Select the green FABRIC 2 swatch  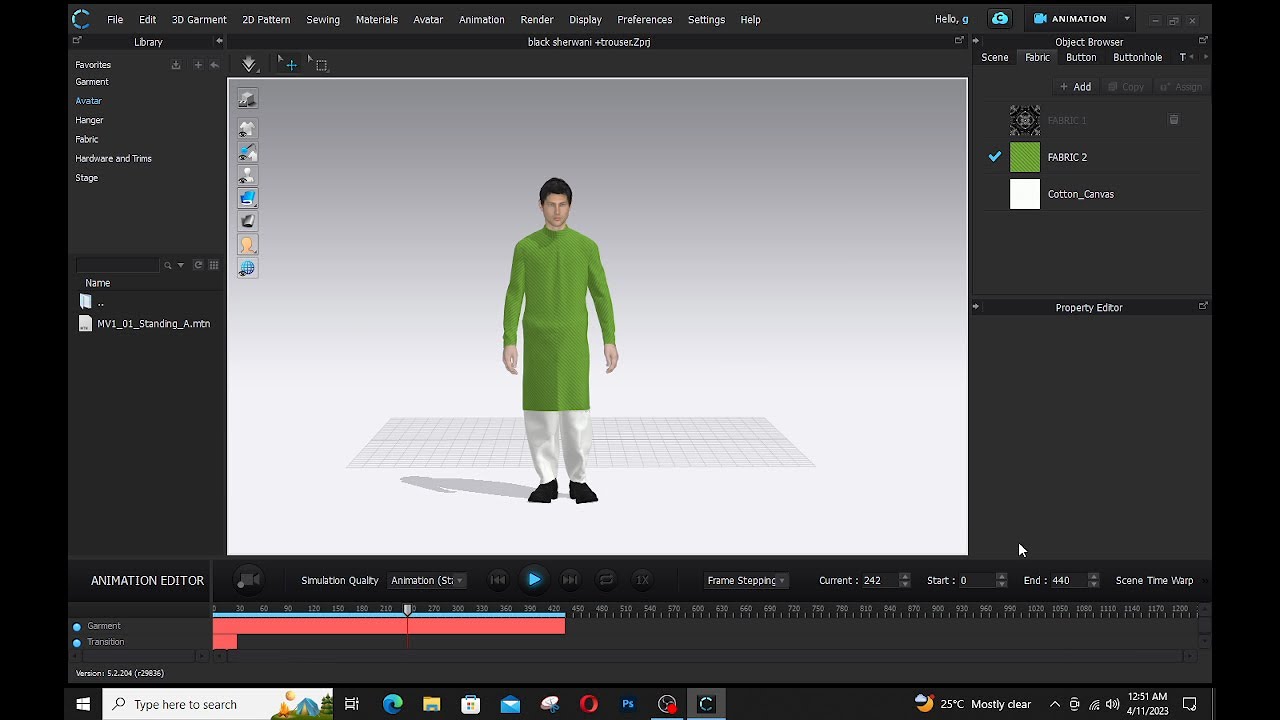[1025, 157]
